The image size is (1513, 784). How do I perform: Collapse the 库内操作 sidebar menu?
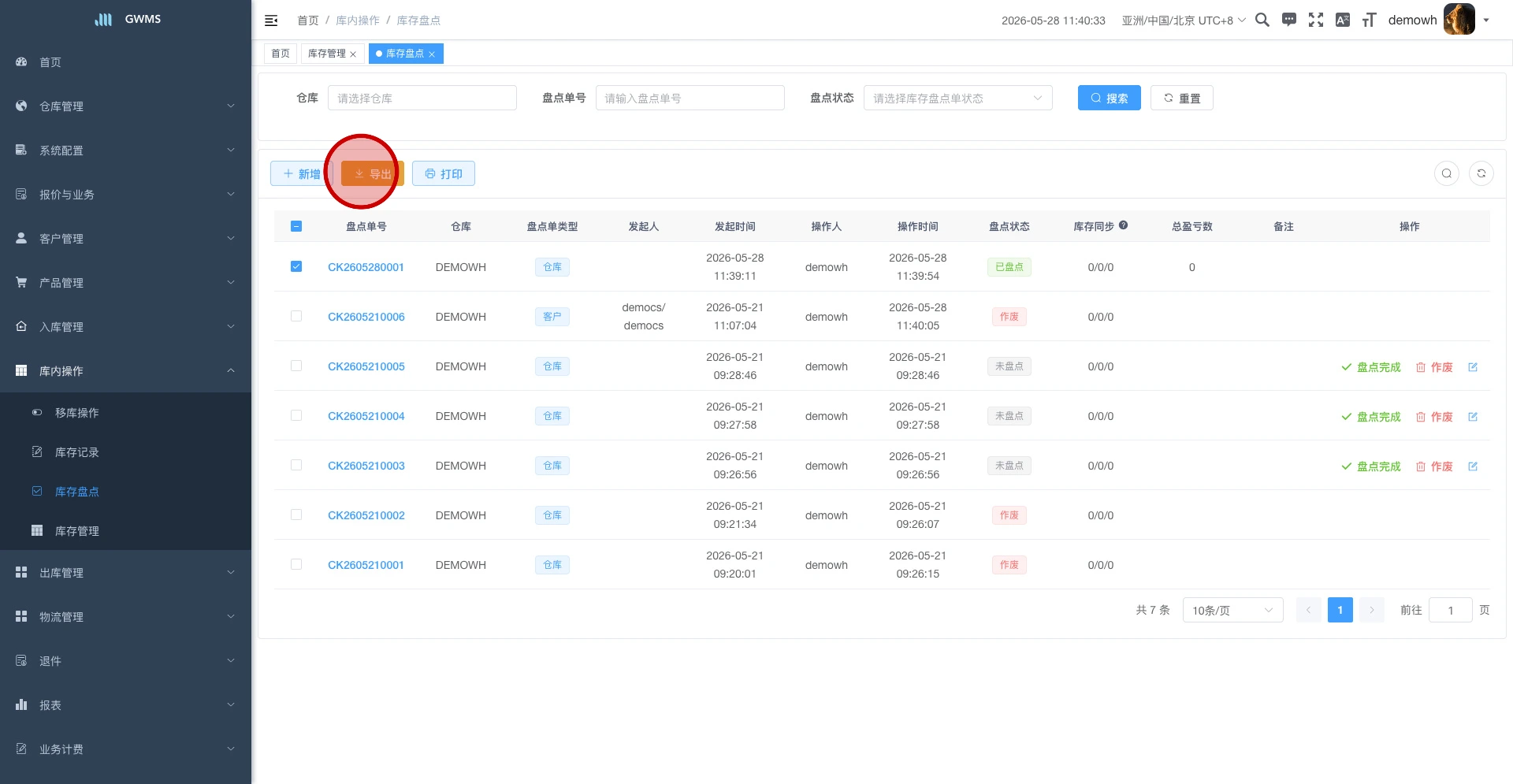click(x=125, y=370)
